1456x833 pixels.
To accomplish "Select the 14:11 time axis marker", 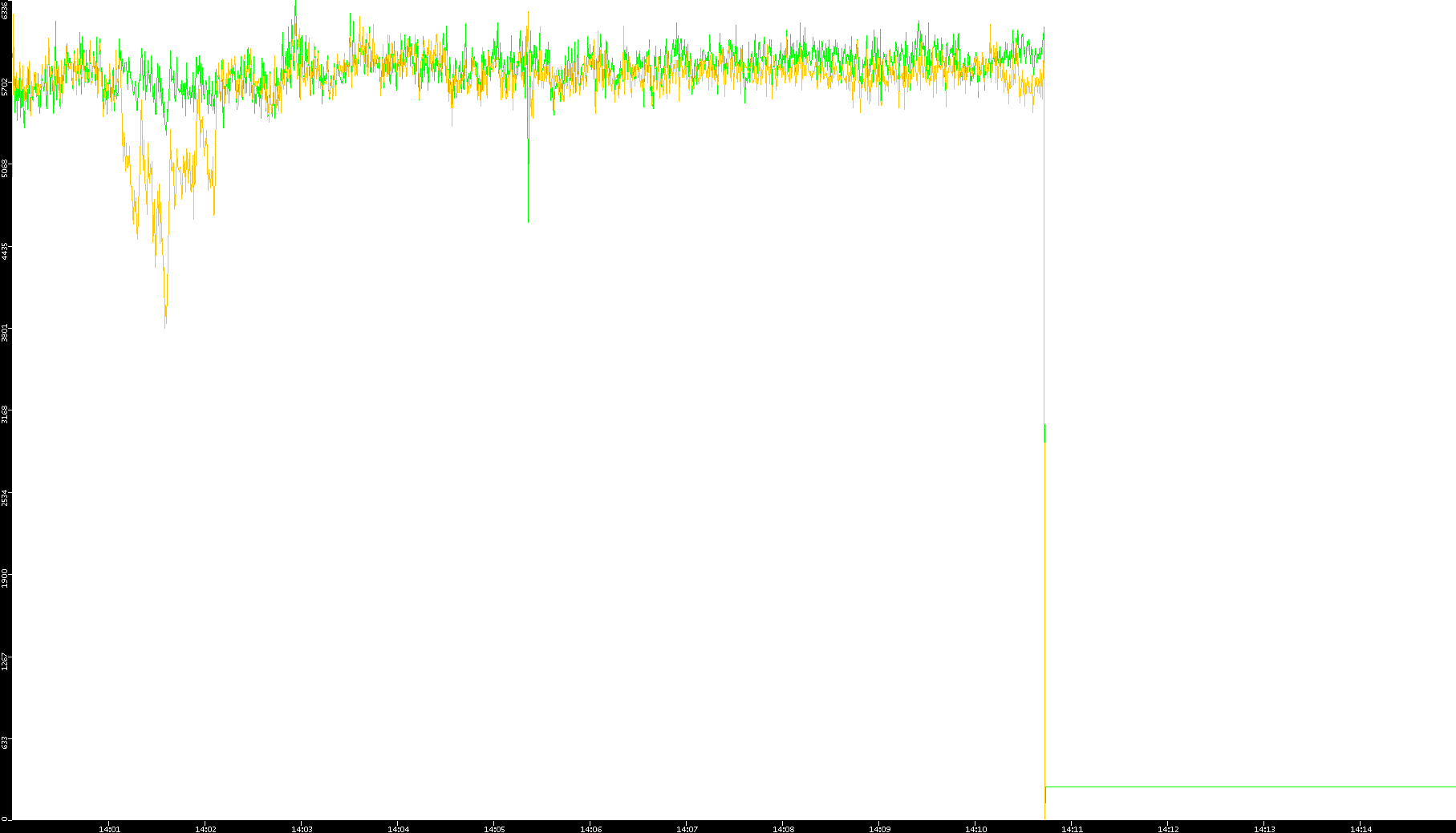I will point(1072,828).
